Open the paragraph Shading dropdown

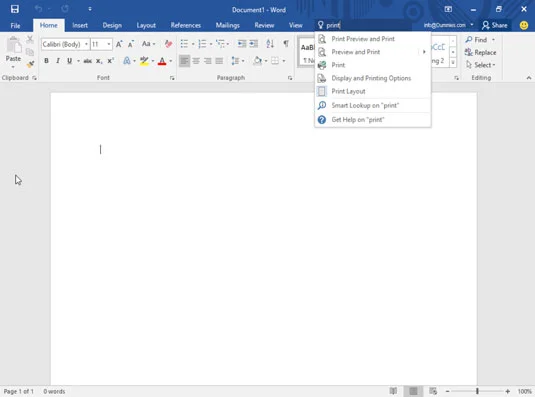(266, 61)
